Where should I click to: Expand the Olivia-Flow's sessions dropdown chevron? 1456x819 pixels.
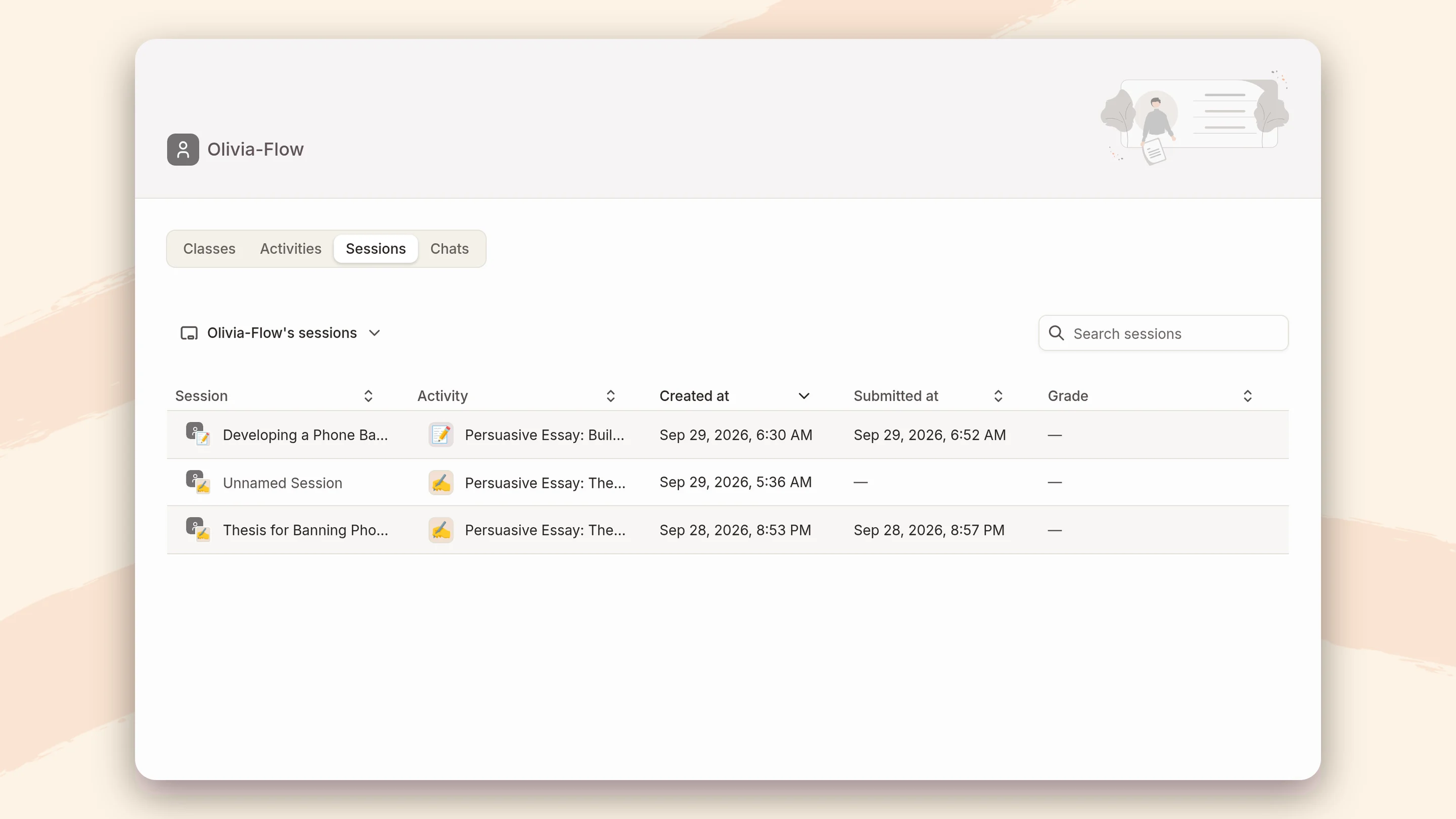click(x=374, y=333)
